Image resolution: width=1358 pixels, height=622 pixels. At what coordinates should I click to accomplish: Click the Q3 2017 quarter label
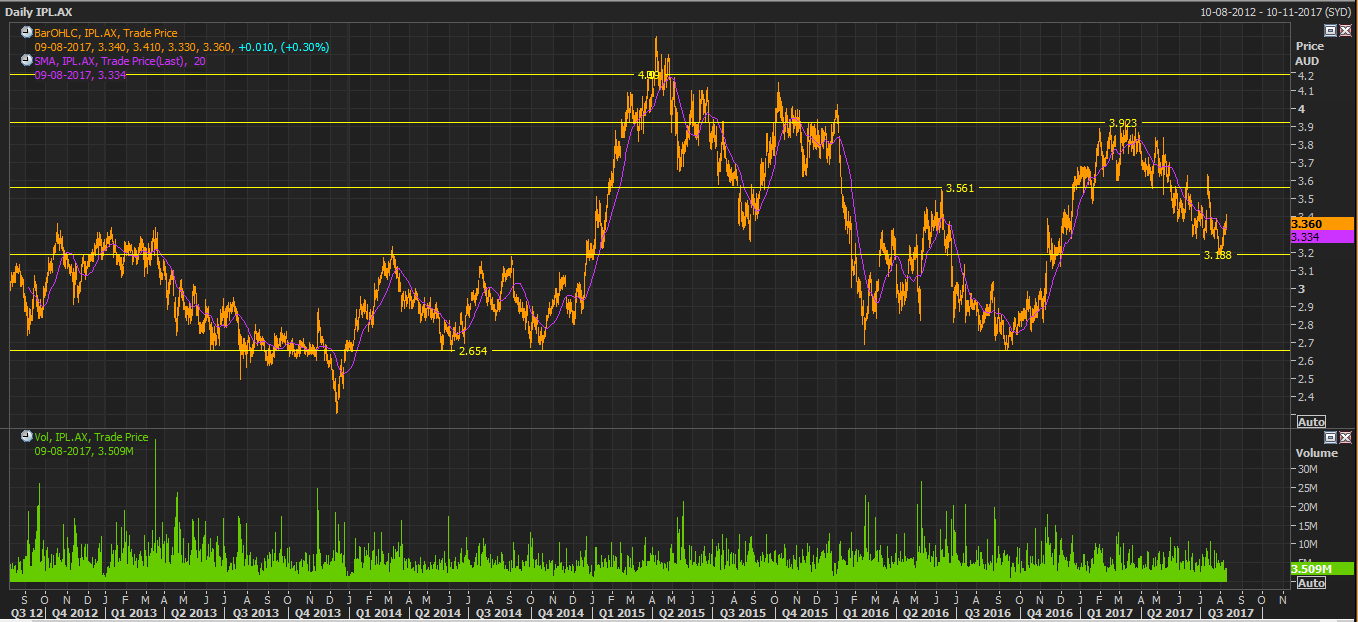point(1232,612)
